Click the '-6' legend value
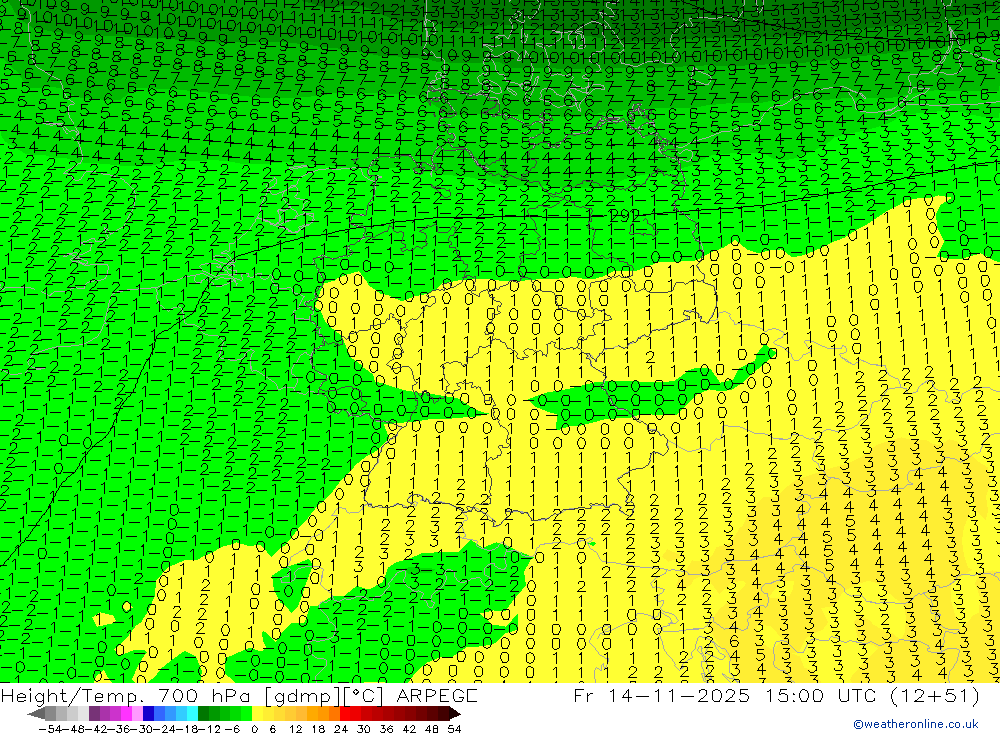The image size is (1000, 733). pyautogui.click(x=232, y=729)
